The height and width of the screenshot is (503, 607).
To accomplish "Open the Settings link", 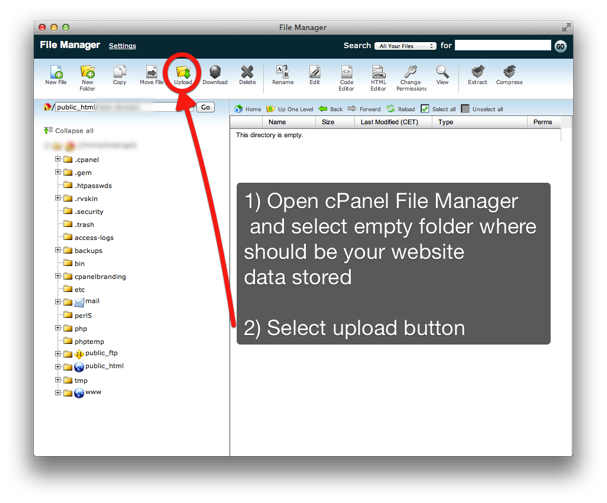I will pyautogui.click(x=122, y=46).
